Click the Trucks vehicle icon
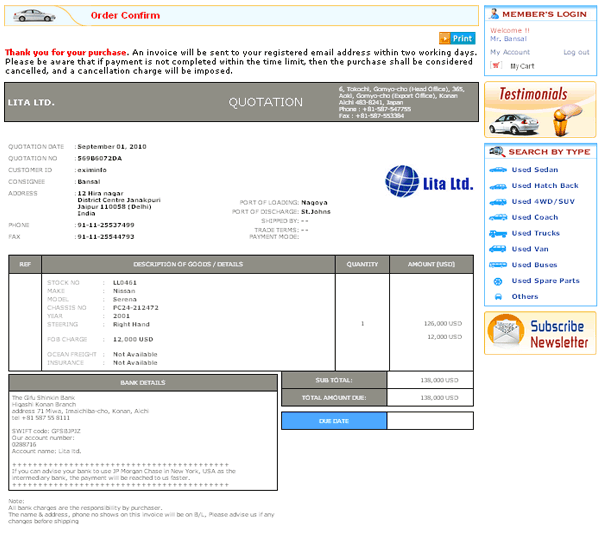 pos(497,234)
